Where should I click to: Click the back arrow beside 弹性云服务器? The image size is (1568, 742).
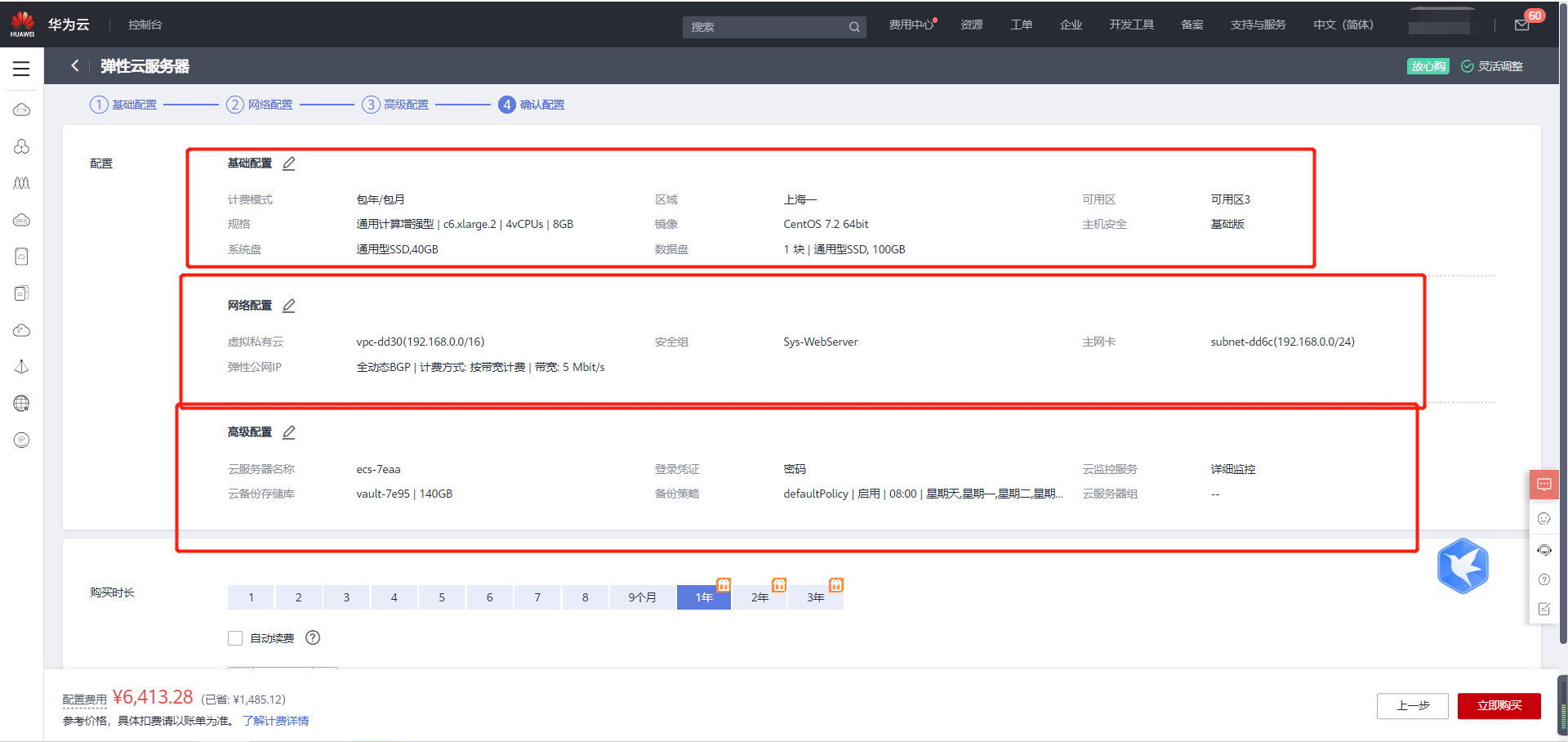pyautogui.click(x=75, y=66)
